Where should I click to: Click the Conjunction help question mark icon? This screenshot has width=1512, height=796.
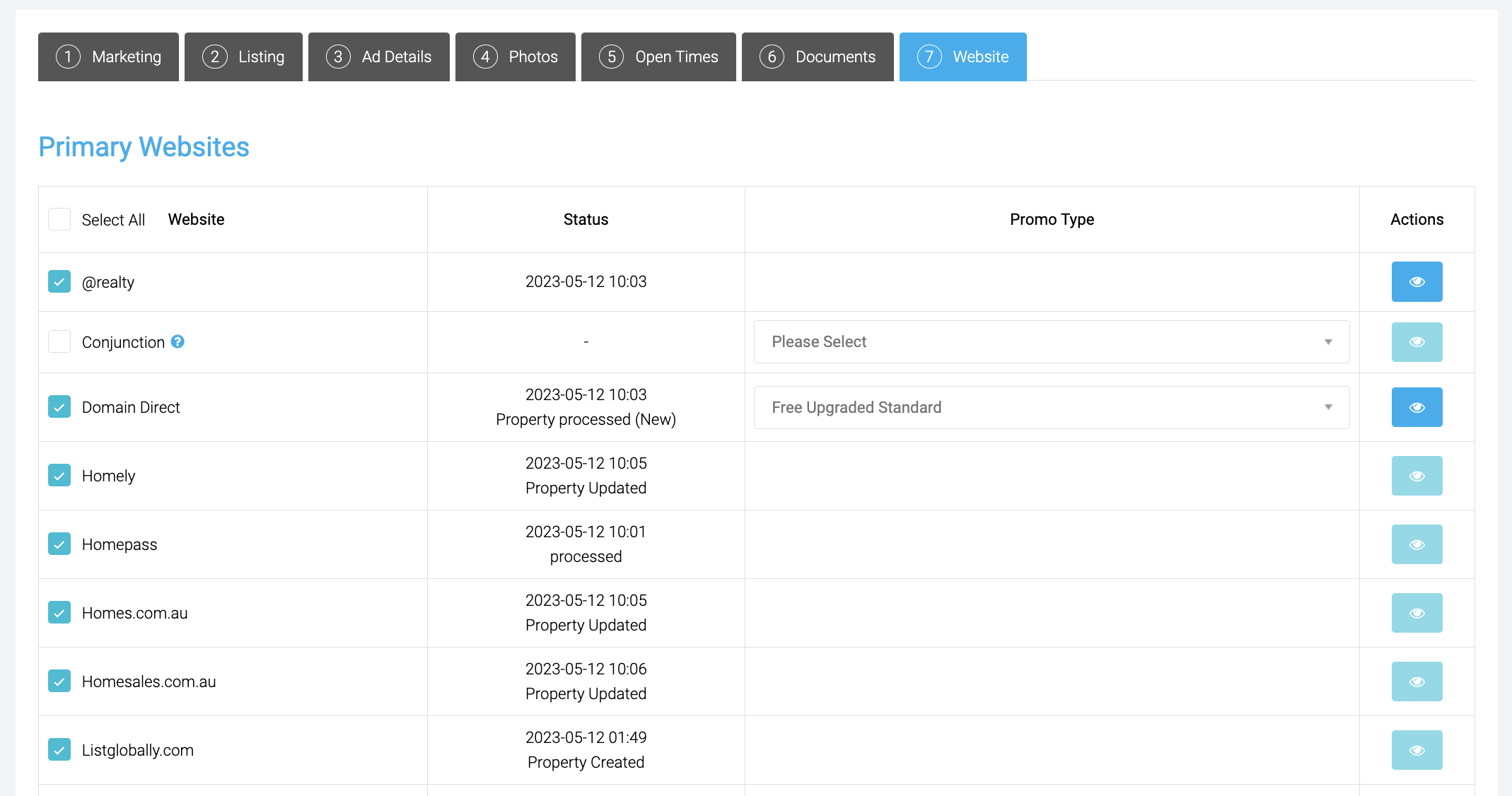pyautogui.click(x=178, y=341)
